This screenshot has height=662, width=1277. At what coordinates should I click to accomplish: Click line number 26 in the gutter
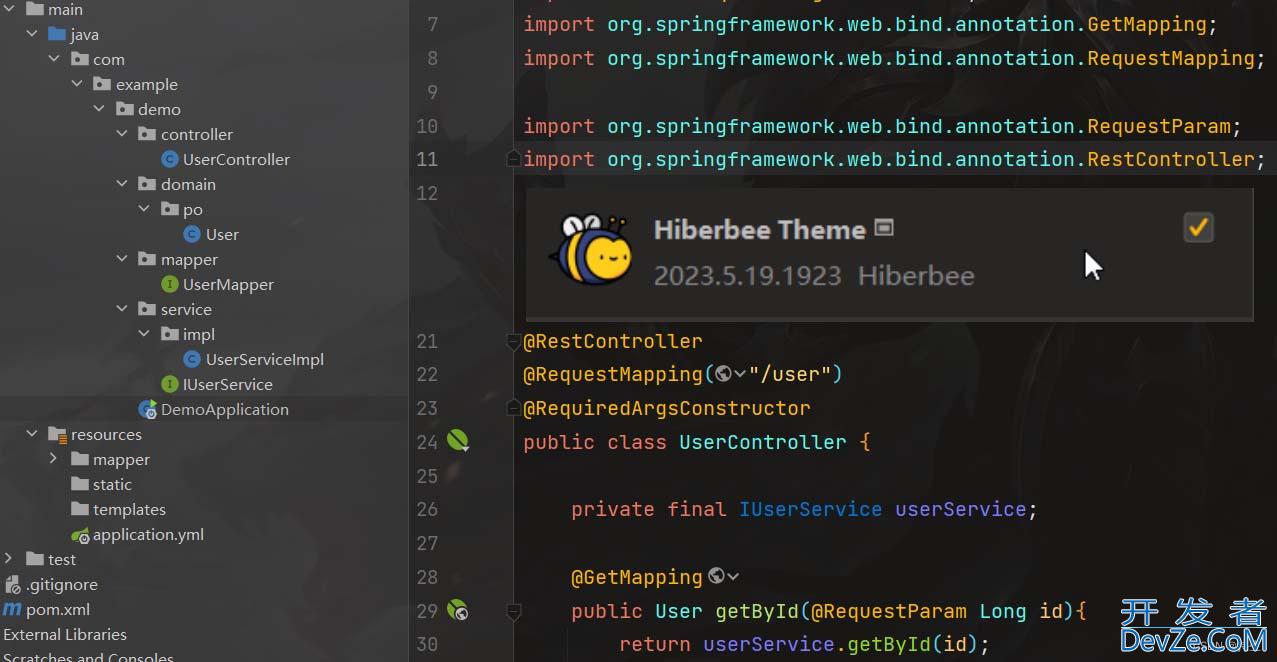(x=427, y=509)
